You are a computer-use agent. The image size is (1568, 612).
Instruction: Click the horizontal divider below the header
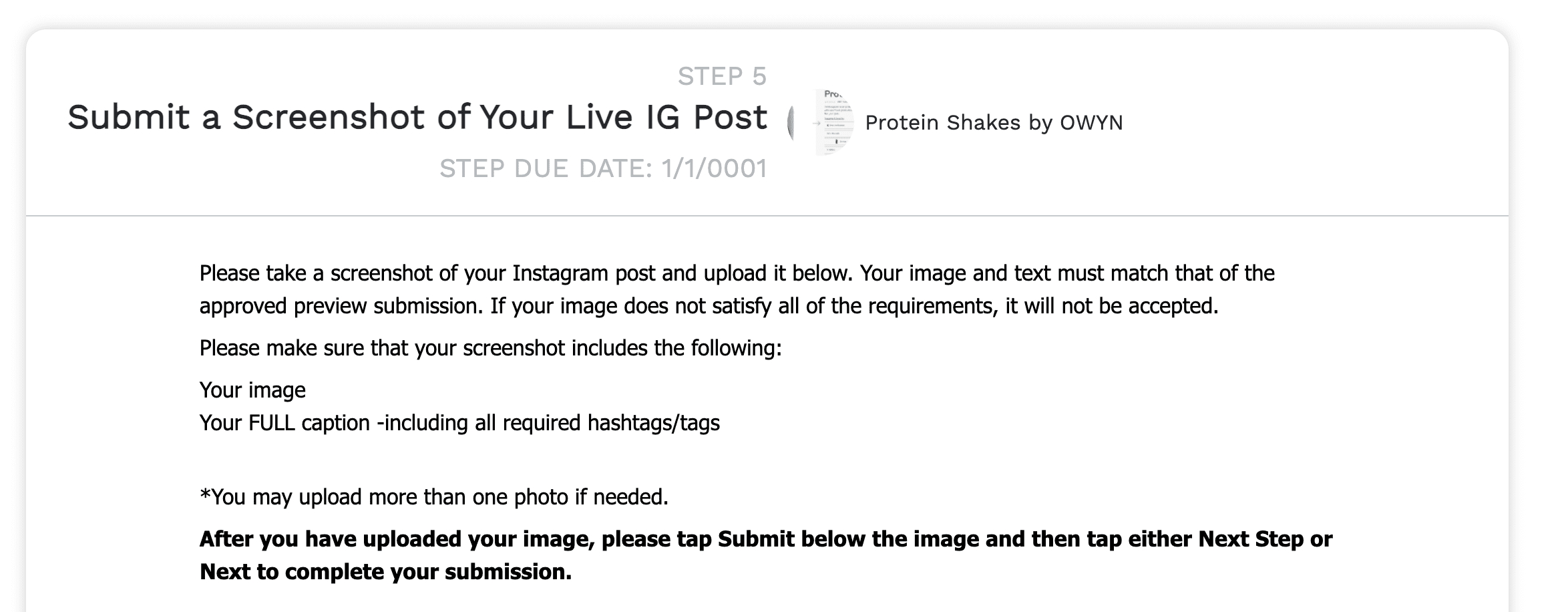(767, 216)
